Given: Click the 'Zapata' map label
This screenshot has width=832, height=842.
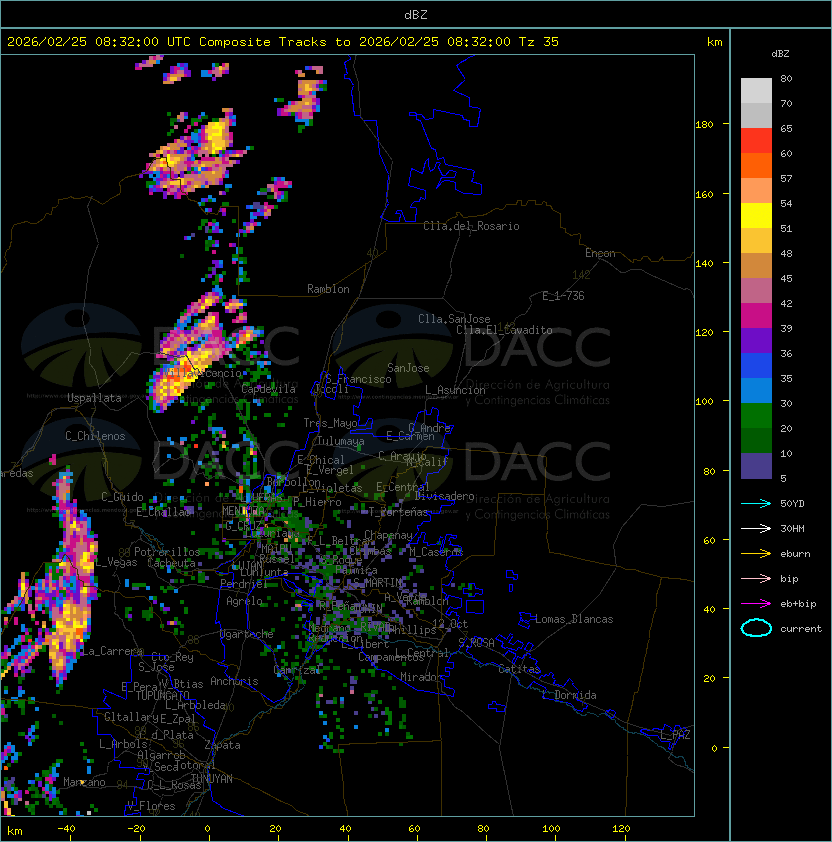Looking at the screenshot, I should click(x=222, y=745).
